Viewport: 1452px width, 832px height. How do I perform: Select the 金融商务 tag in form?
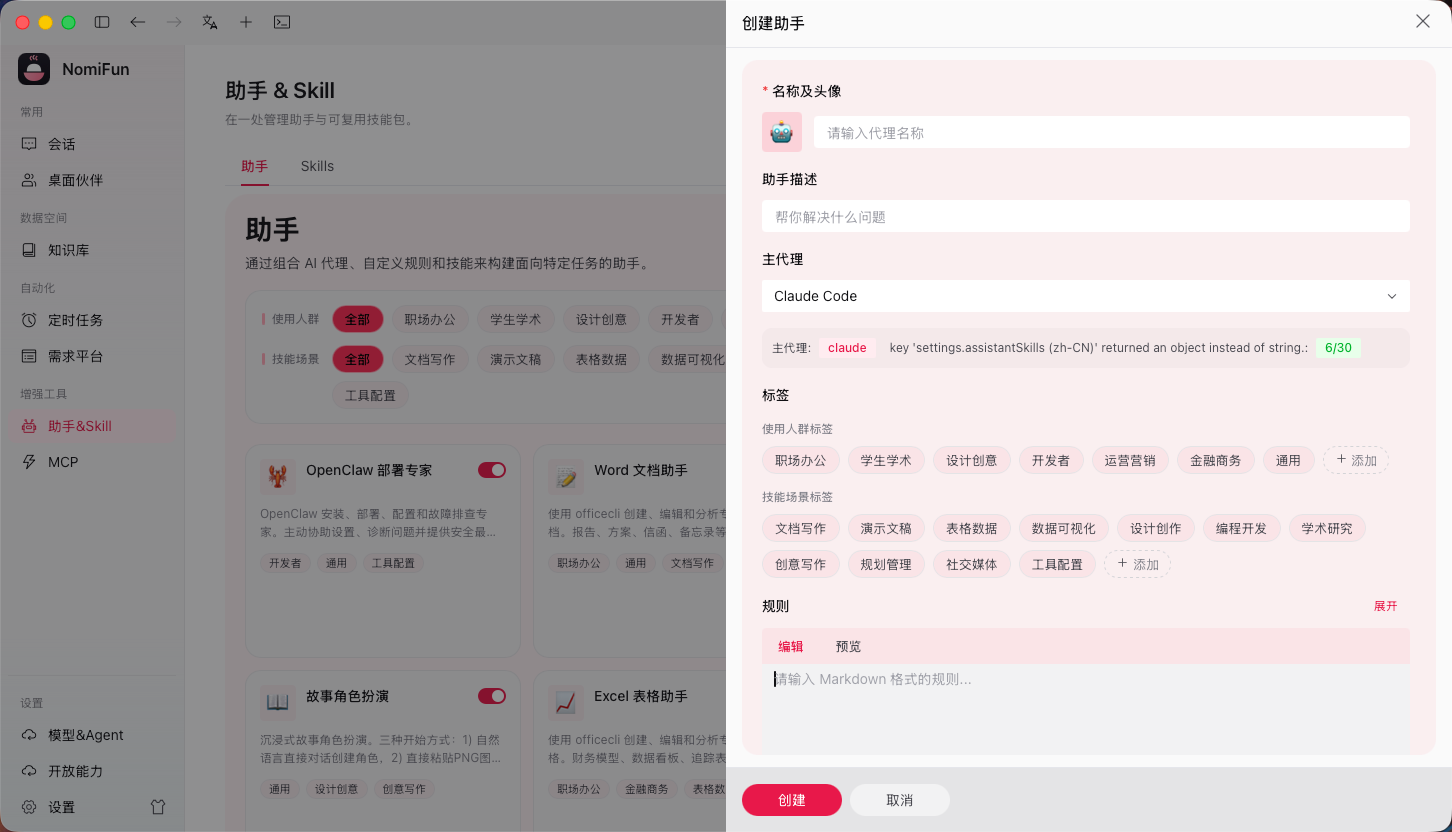(x=1216, y=460)
